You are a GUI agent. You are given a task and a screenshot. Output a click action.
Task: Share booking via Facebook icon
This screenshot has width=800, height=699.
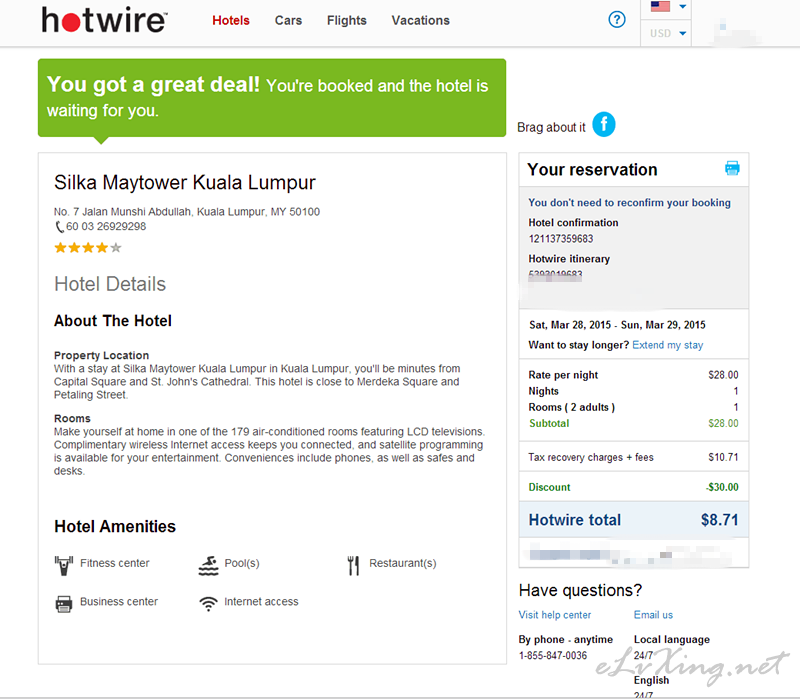pos(604,124)
